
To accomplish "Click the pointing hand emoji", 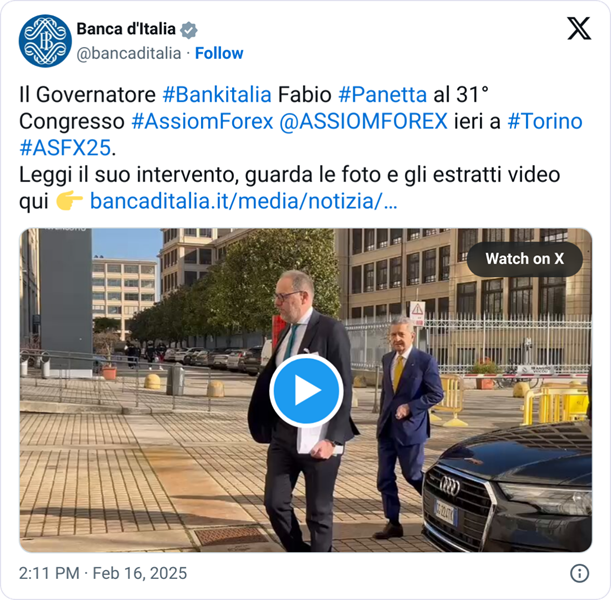I will 69,201.
